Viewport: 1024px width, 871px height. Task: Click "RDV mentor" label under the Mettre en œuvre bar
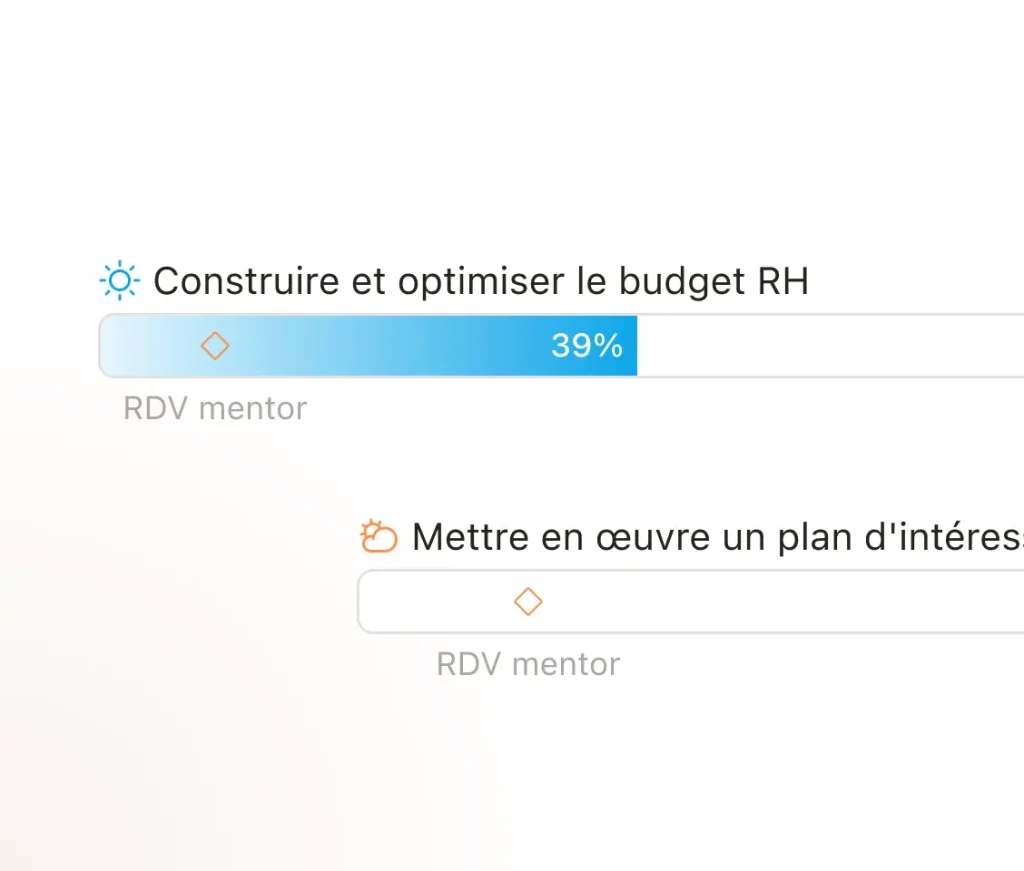pyautogui.click(x=528, y=664)
